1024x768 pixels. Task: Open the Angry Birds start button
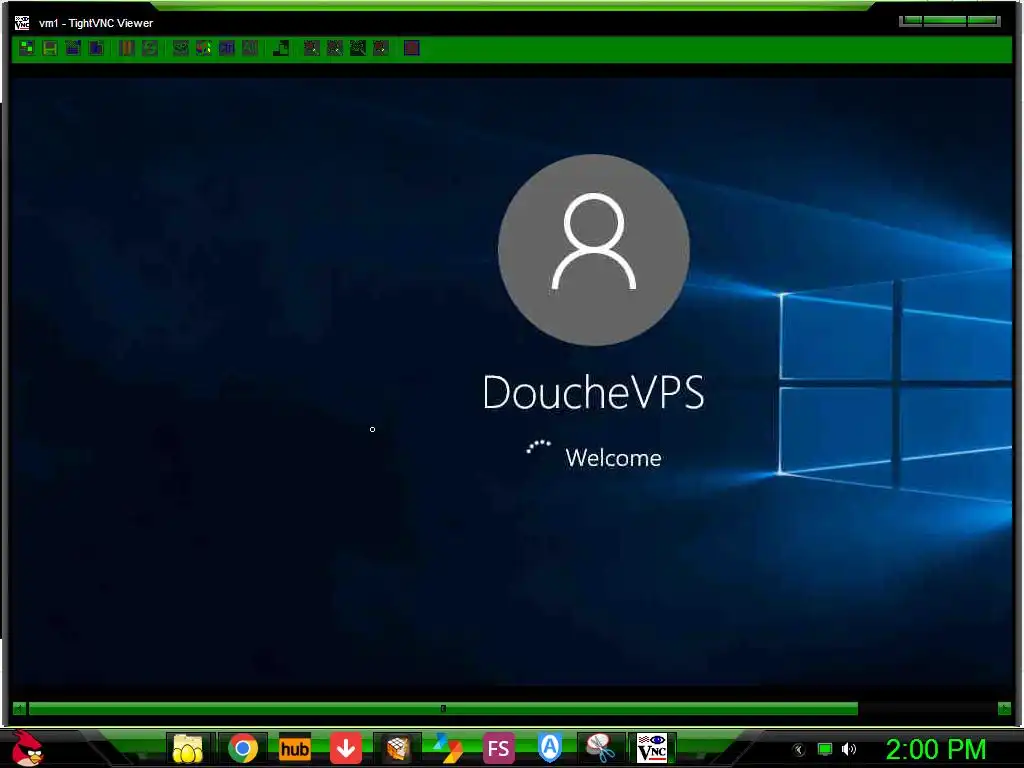click(x=28, y=748)
